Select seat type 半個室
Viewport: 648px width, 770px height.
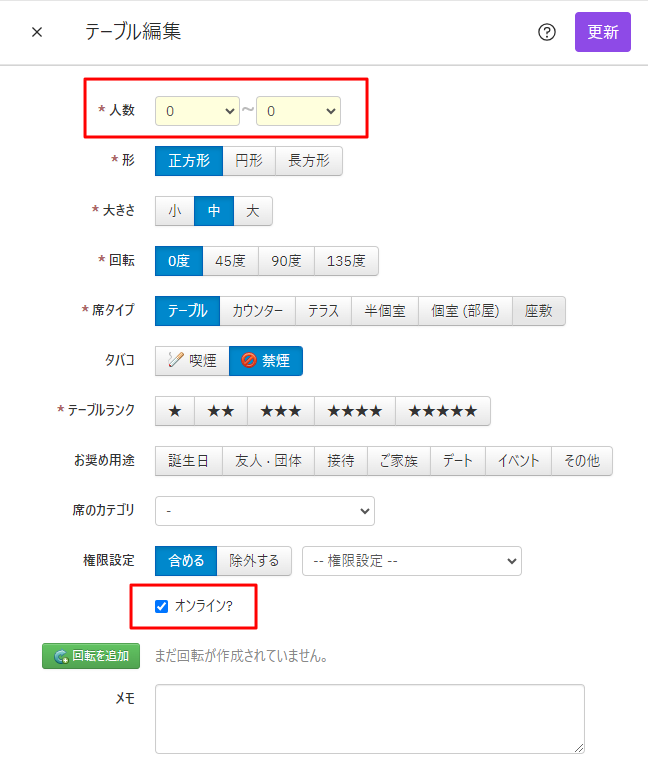(x=385, y=311)
